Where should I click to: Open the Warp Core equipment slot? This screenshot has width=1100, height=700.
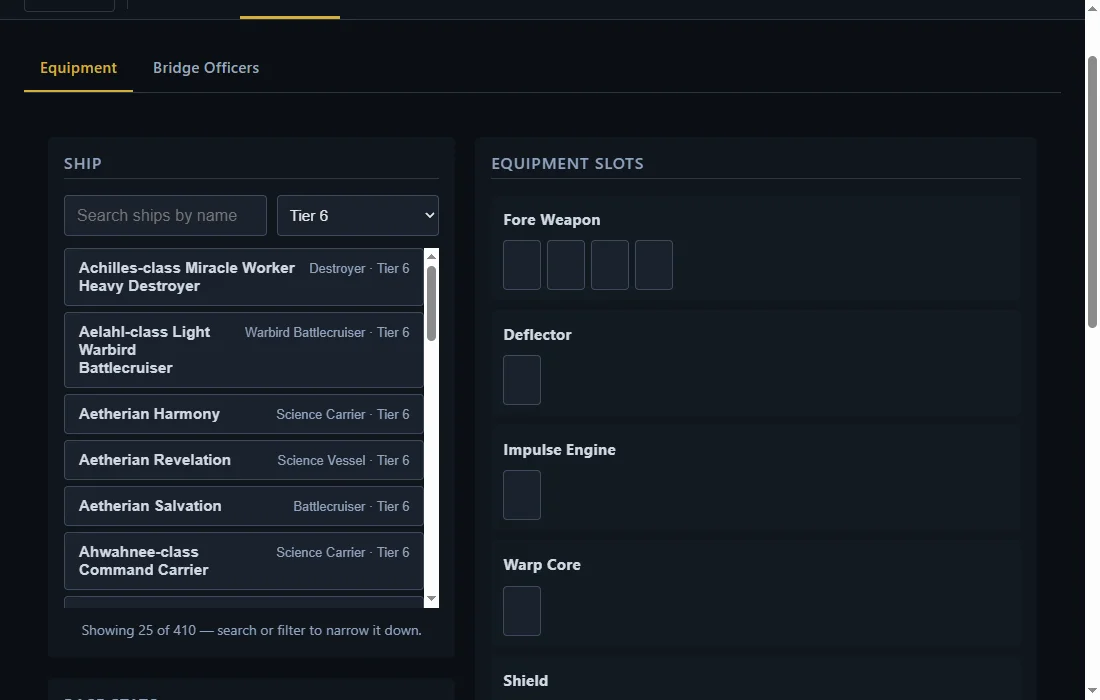[x=522, y=611]
